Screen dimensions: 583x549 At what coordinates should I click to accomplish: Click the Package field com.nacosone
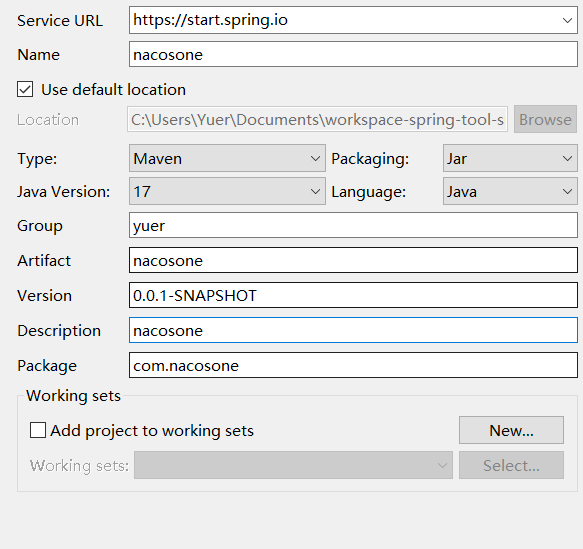coord(353,365)
